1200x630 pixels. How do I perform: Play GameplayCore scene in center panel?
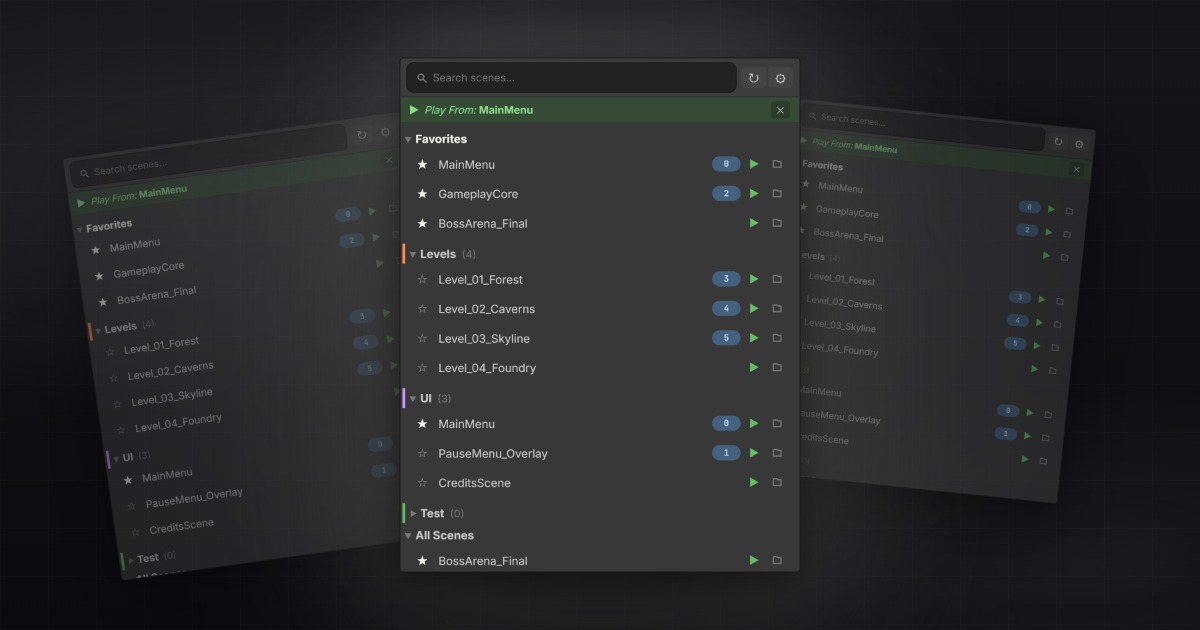(x=754, y=194)
